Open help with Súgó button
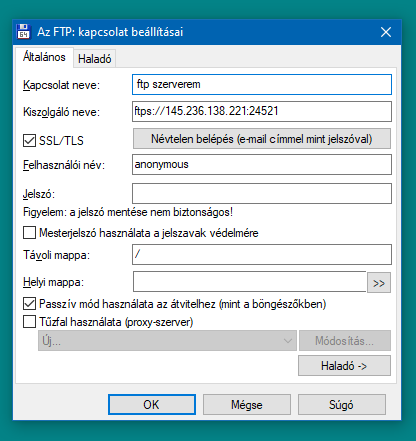This screenshot has width=416, height=441. click(342, 405)
